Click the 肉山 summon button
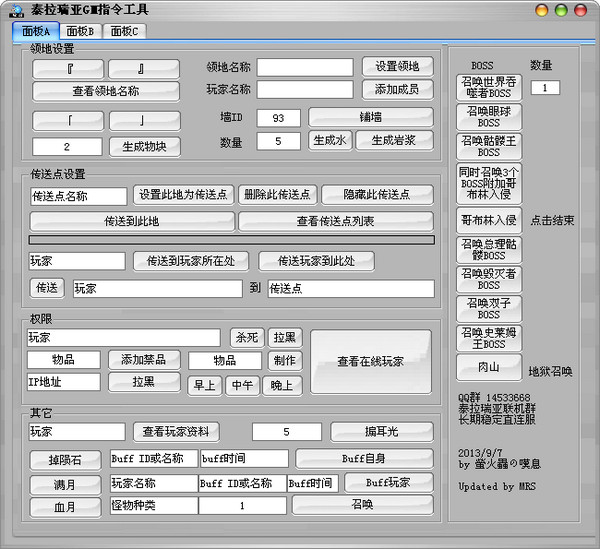 click(488, 365)
